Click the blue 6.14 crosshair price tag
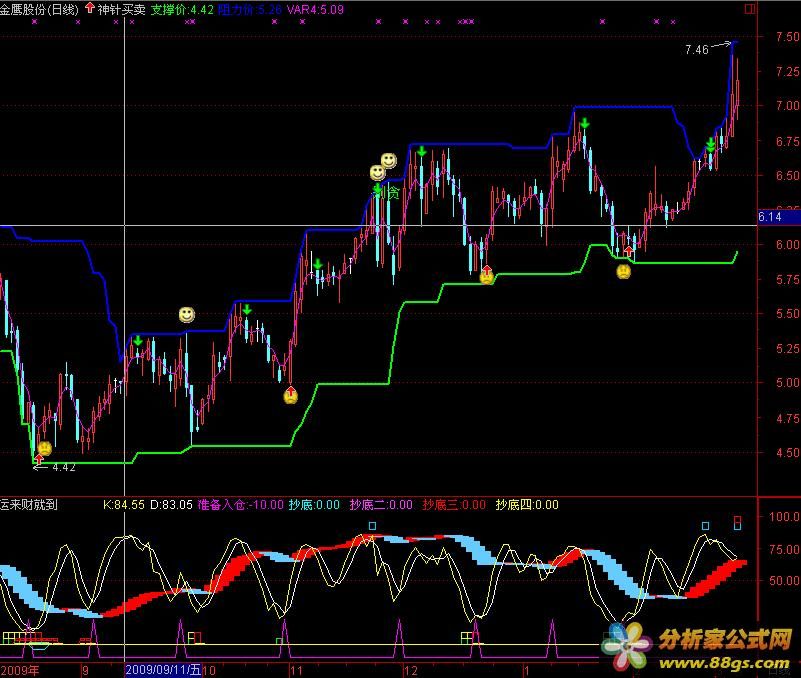The image size is (801, 678). pos(779,217)
